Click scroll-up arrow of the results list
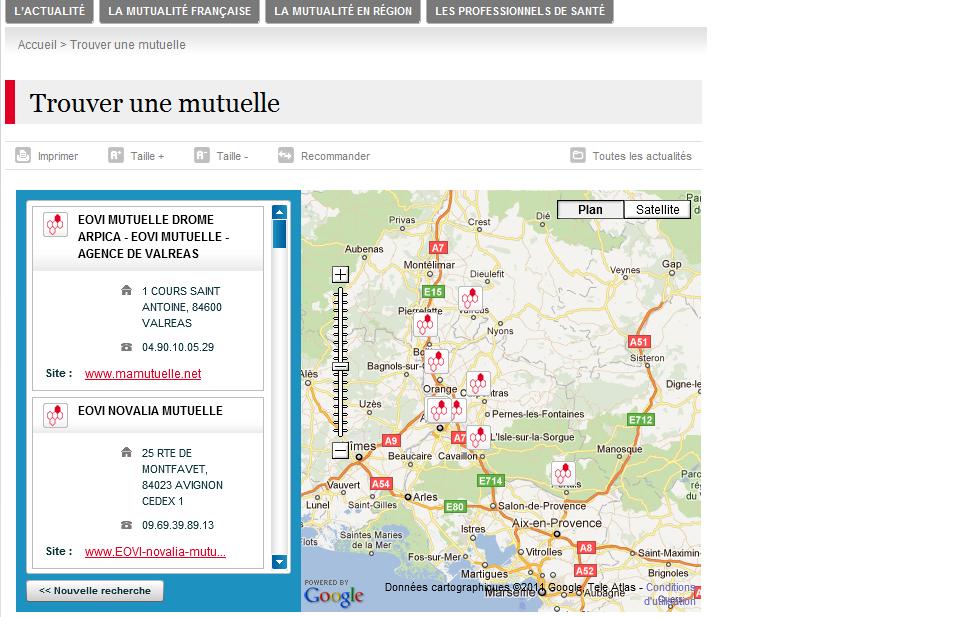Image resolution: width=960 pixels, height=617 pixels. tap(279, 212)
